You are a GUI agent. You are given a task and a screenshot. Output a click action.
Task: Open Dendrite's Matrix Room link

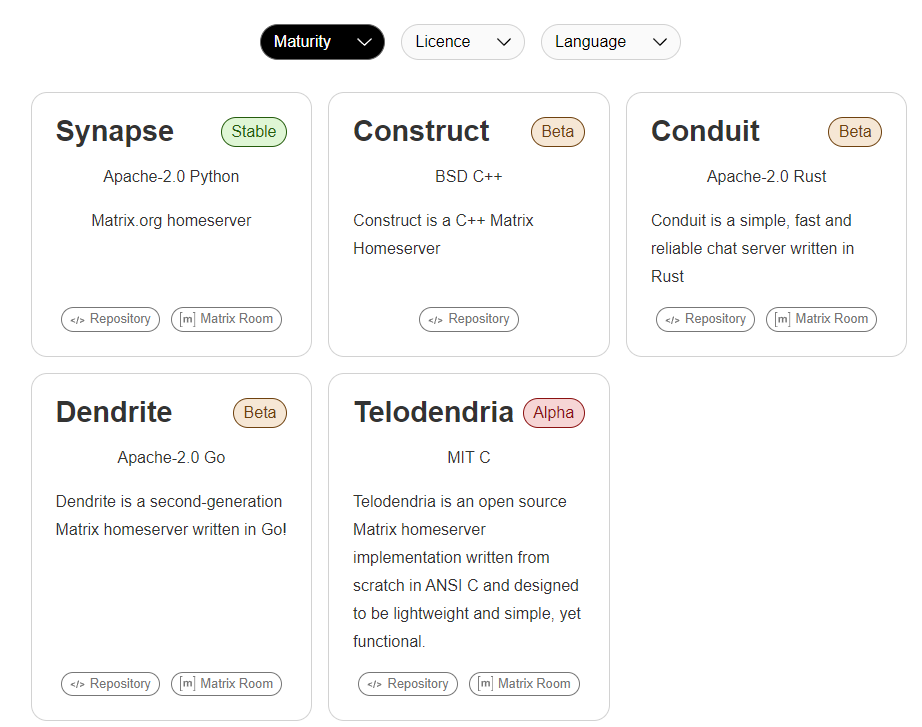pyautogui.click(x=227, y=684)
